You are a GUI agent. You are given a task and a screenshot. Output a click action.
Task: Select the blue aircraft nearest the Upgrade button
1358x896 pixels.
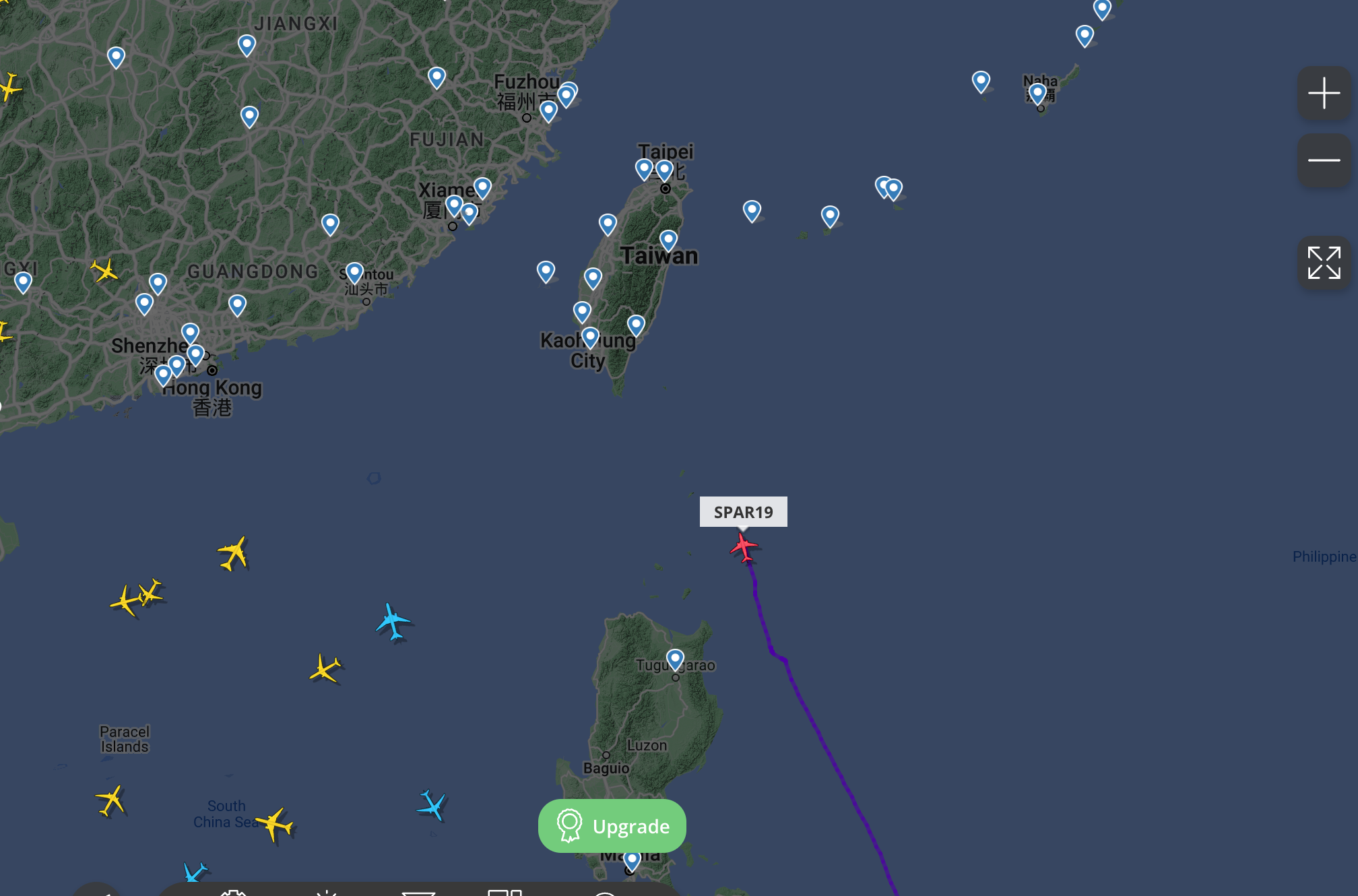point(432,805)
